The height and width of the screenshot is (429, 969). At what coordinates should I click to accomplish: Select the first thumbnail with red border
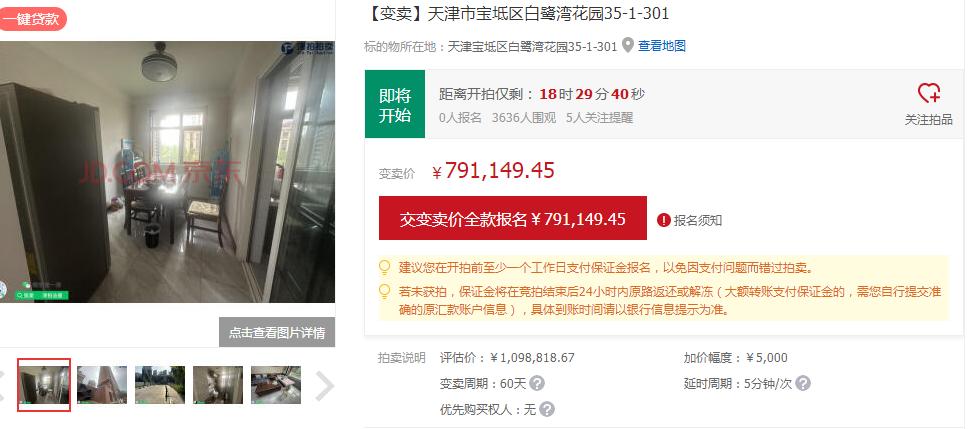[44, 384]
